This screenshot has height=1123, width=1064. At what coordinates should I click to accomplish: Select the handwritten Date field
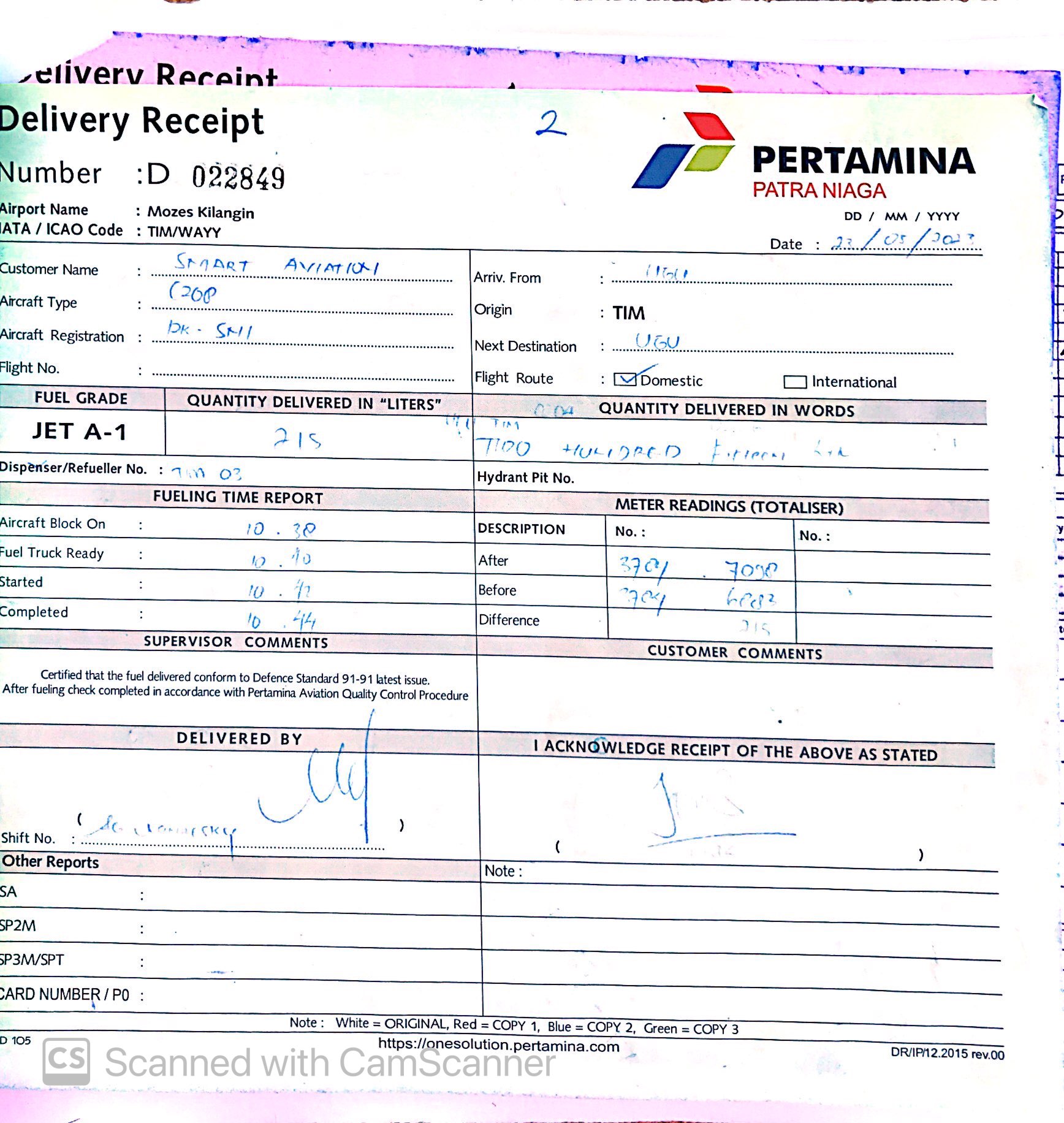tap(904, 240)
